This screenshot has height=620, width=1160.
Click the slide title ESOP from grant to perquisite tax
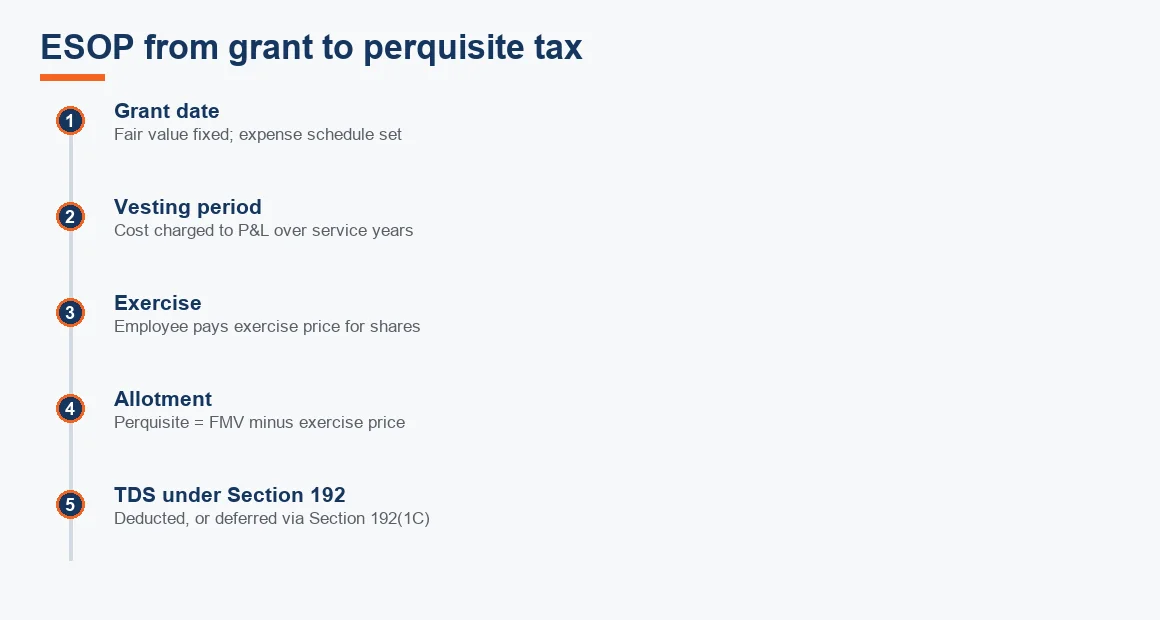tap(311, 47)
